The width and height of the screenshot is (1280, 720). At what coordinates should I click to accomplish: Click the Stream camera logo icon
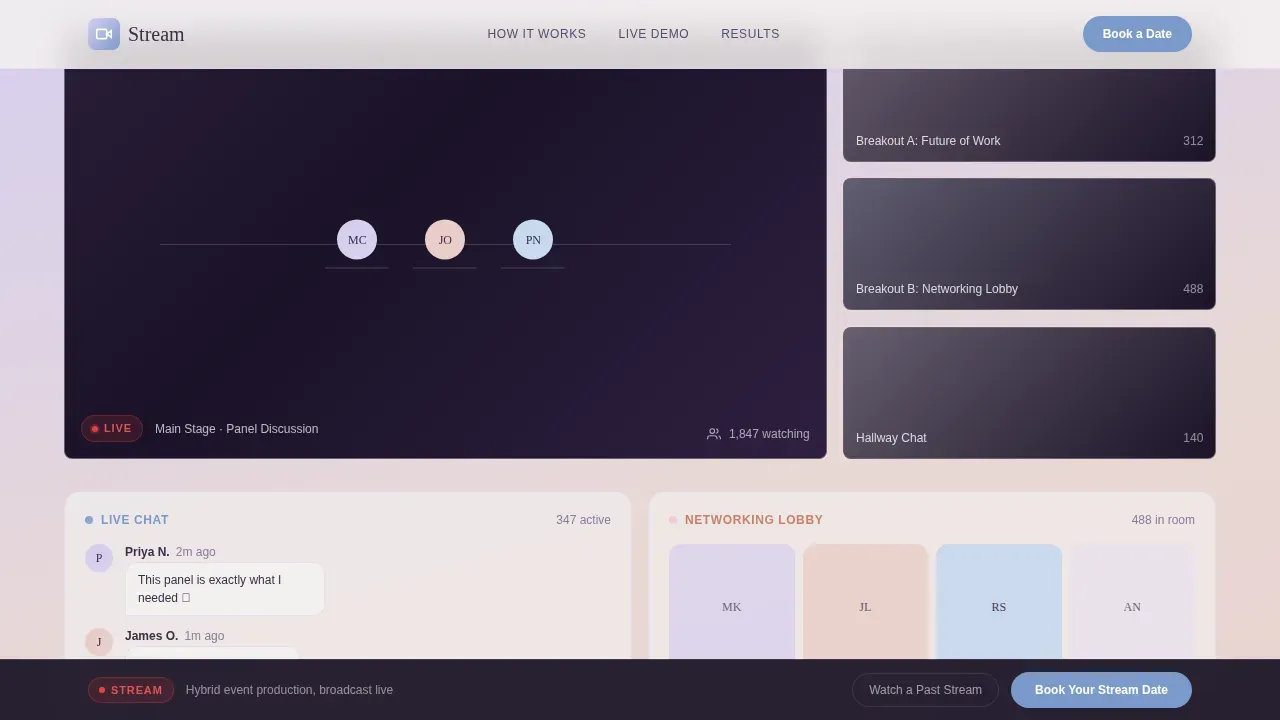104,34
